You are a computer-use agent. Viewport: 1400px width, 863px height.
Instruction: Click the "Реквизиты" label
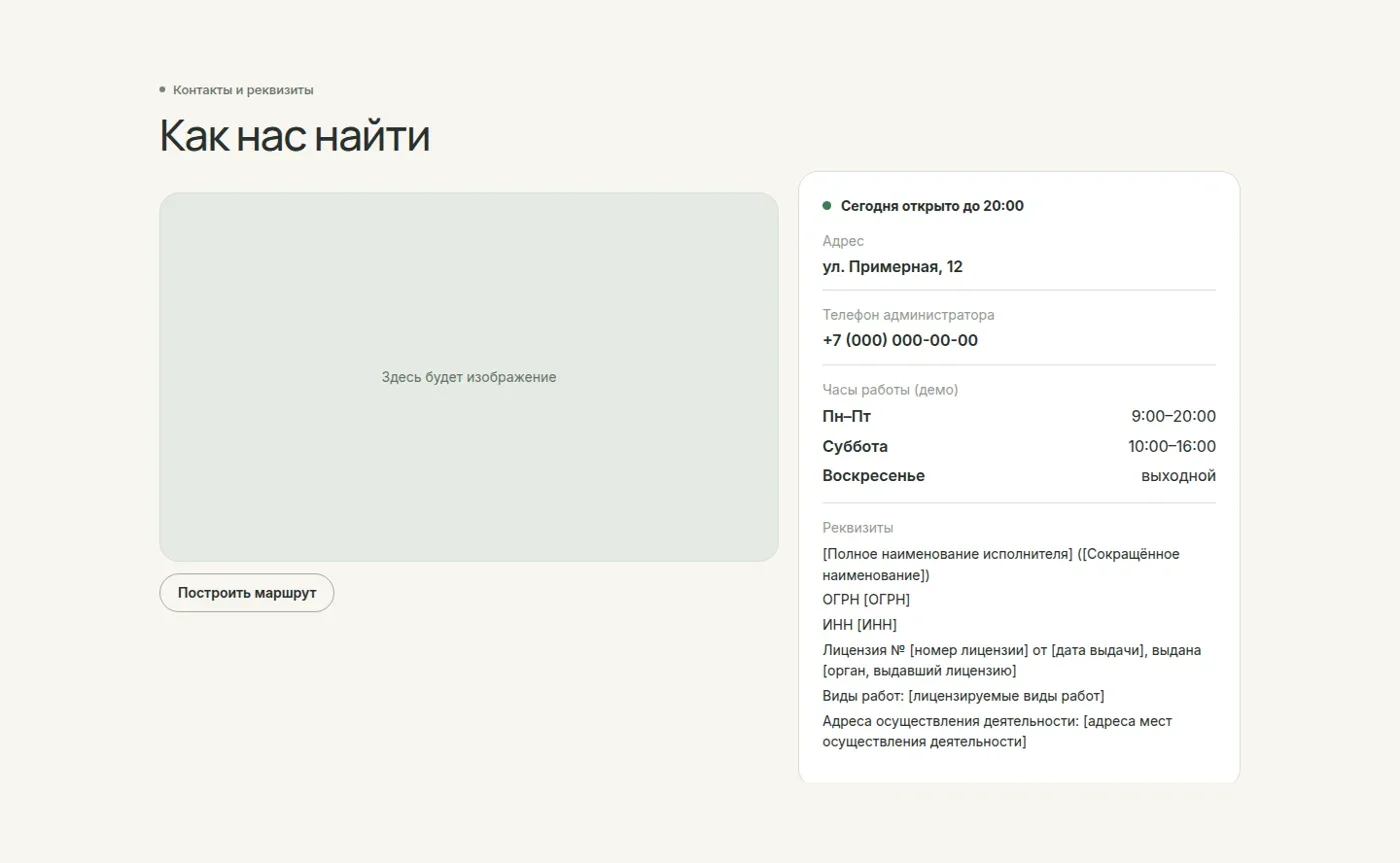point(858,528)
